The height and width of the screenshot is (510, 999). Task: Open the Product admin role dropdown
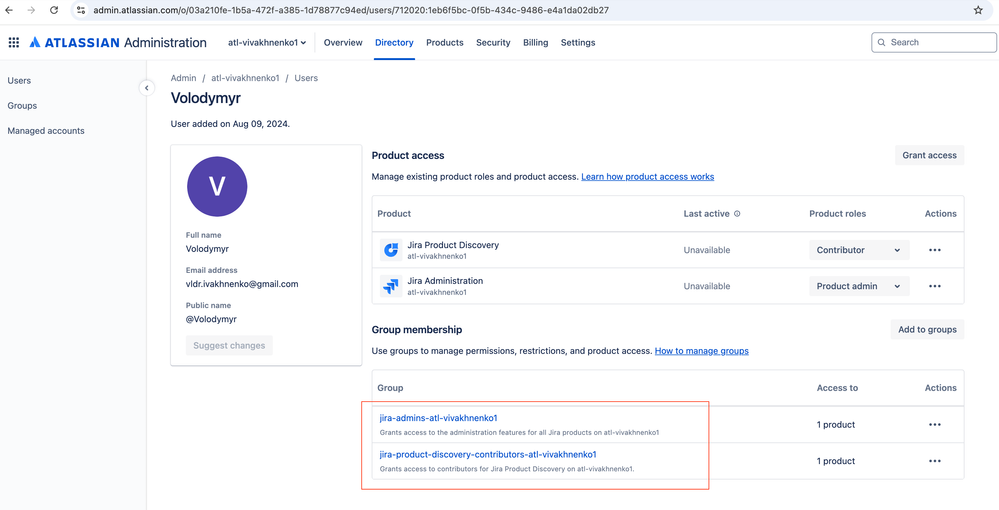coord(859,286)
